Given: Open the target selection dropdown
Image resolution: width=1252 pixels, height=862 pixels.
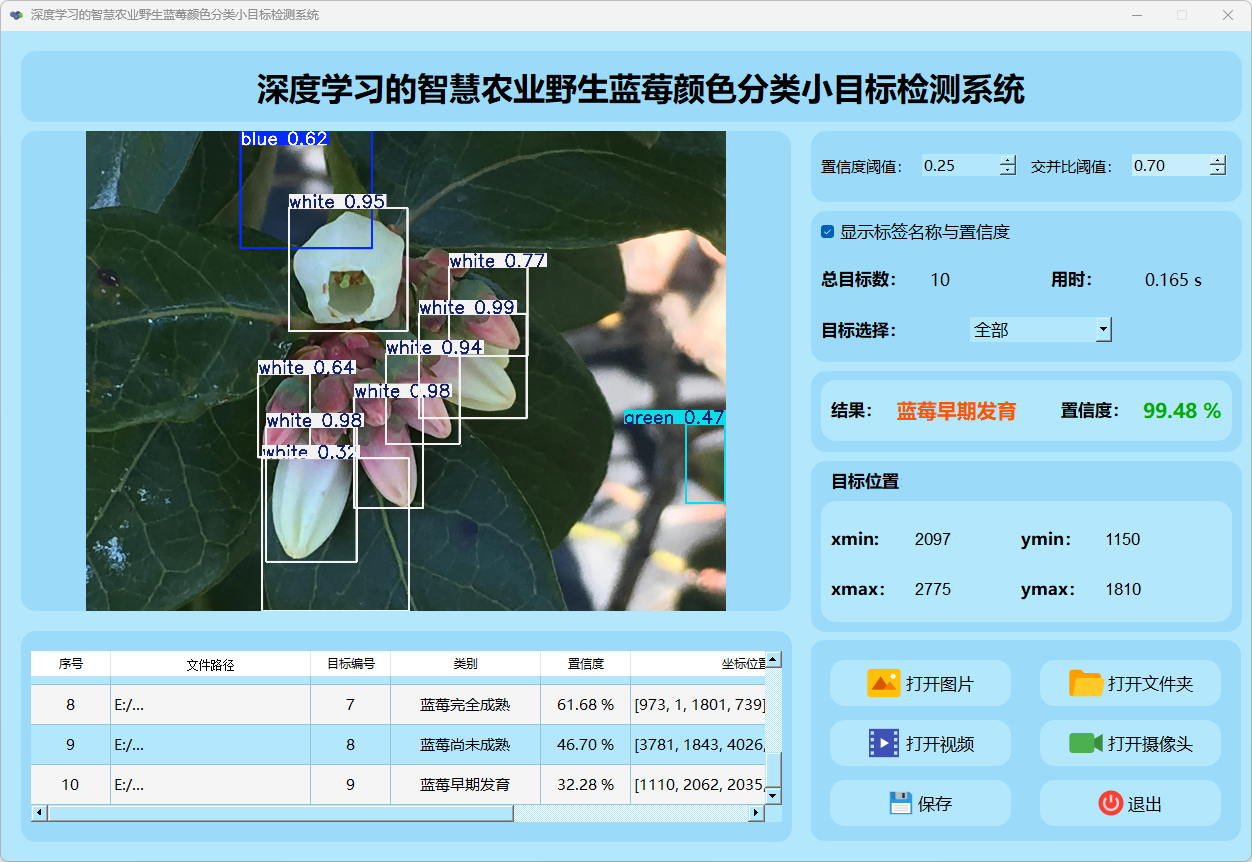Looking at the screenshot, I should point(1103,330).
